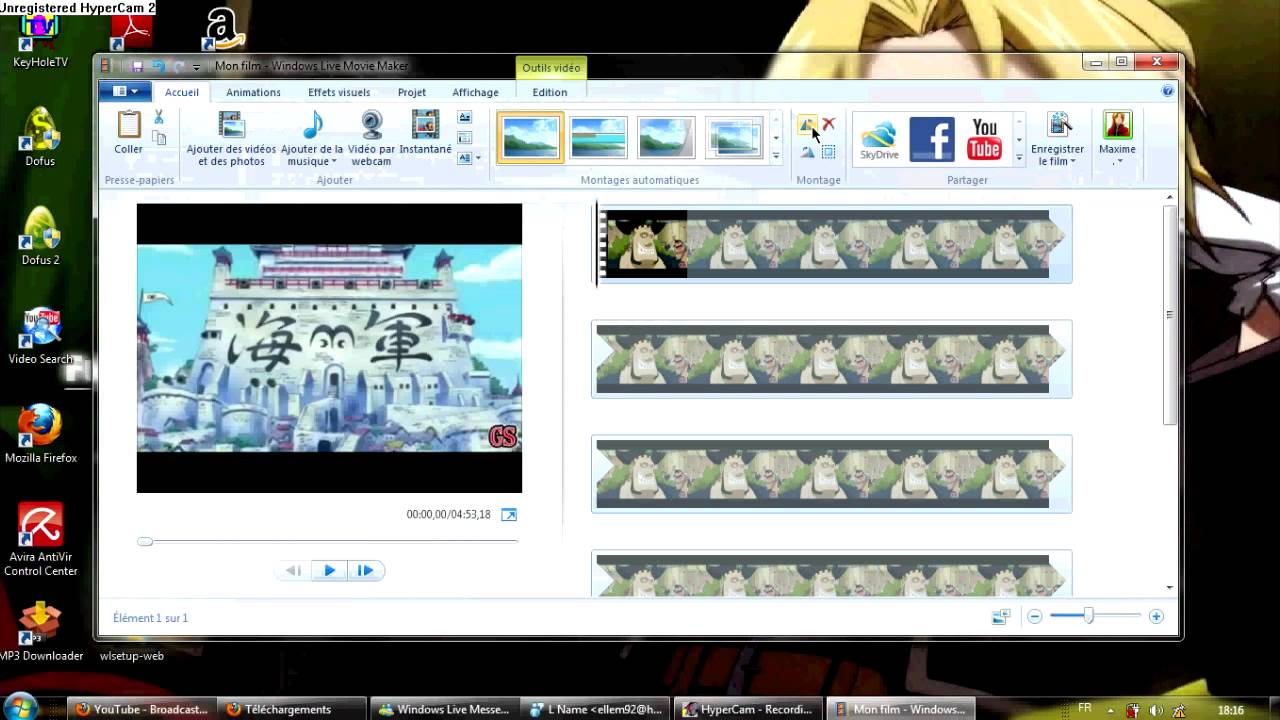The height and width of the screenshot is (720, 1280).
Task: Open the HyperCam taskbar window
Action: (x=748, y=709)
